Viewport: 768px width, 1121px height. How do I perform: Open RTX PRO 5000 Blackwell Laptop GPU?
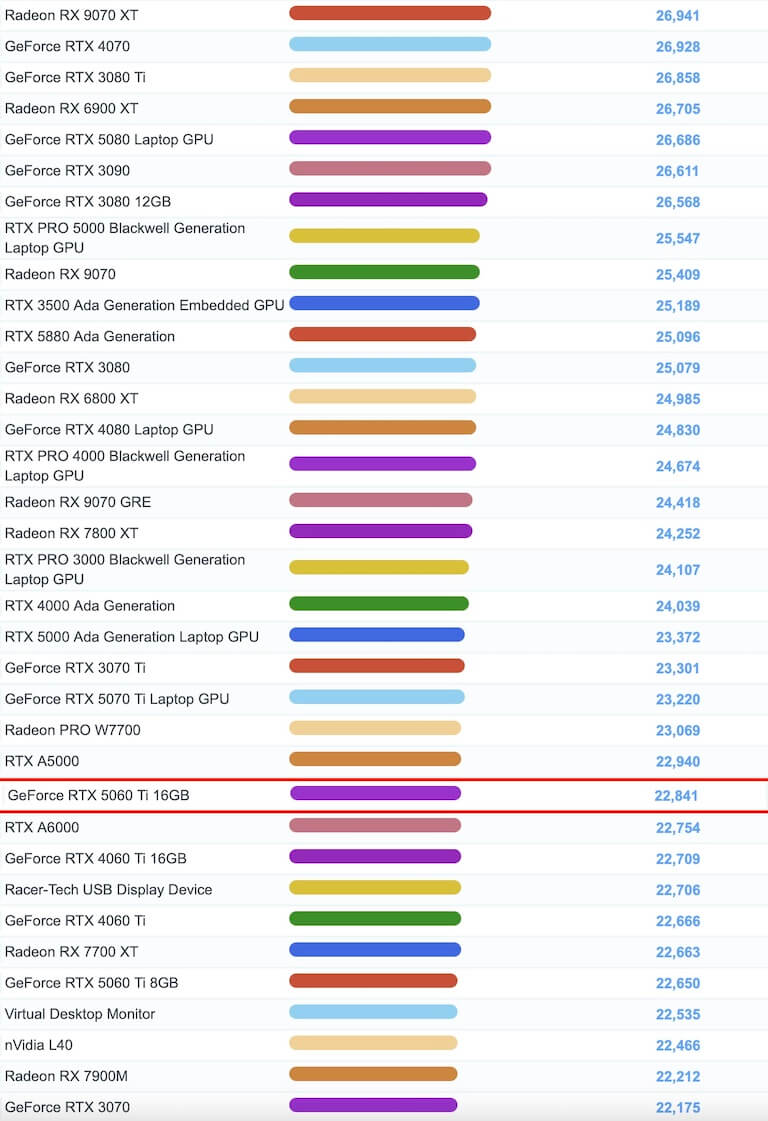(x=125, y=238)
